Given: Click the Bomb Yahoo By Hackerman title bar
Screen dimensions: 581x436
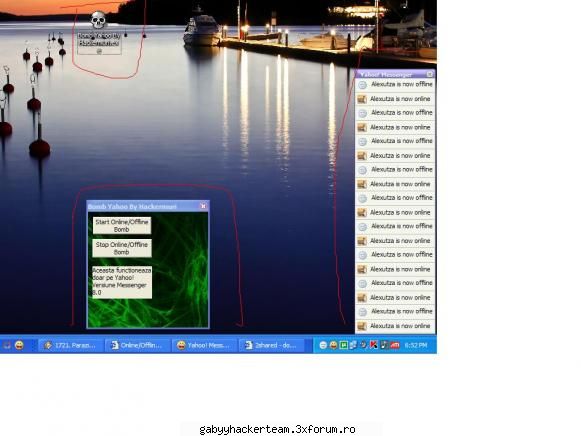Looking at the screenshot, I should click(148, 206).
